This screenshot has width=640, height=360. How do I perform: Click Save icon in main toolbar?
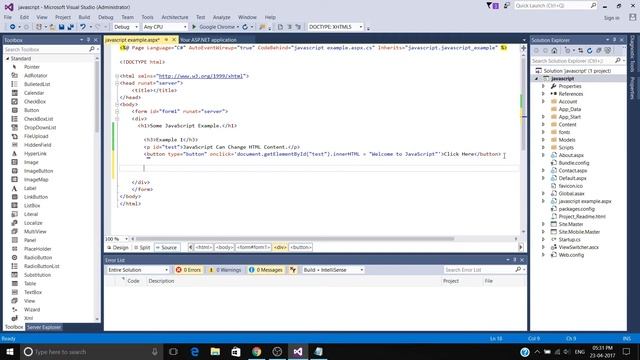(x=61, y=27)
